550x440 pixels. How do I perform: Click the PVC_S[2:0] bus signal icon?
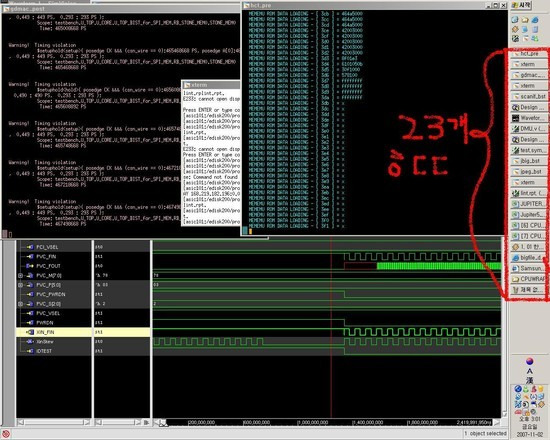[x=30, y=304]
